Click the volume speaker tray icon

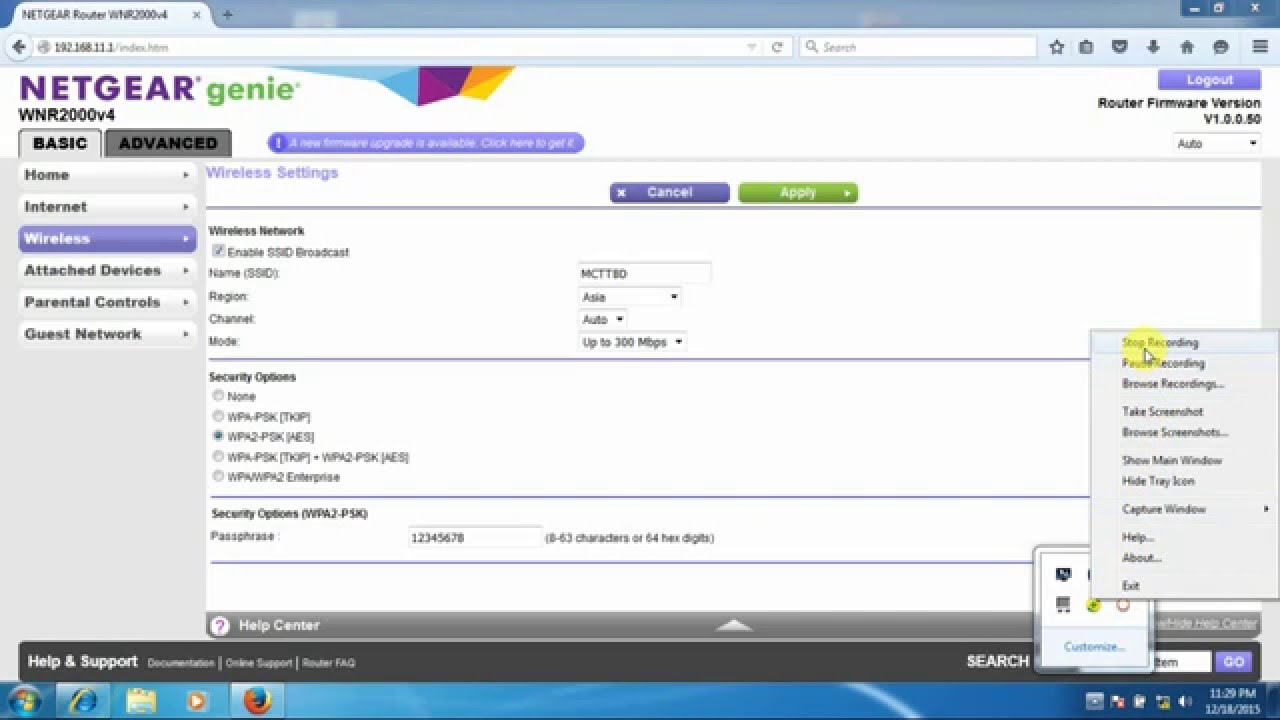pos(1186,701)
